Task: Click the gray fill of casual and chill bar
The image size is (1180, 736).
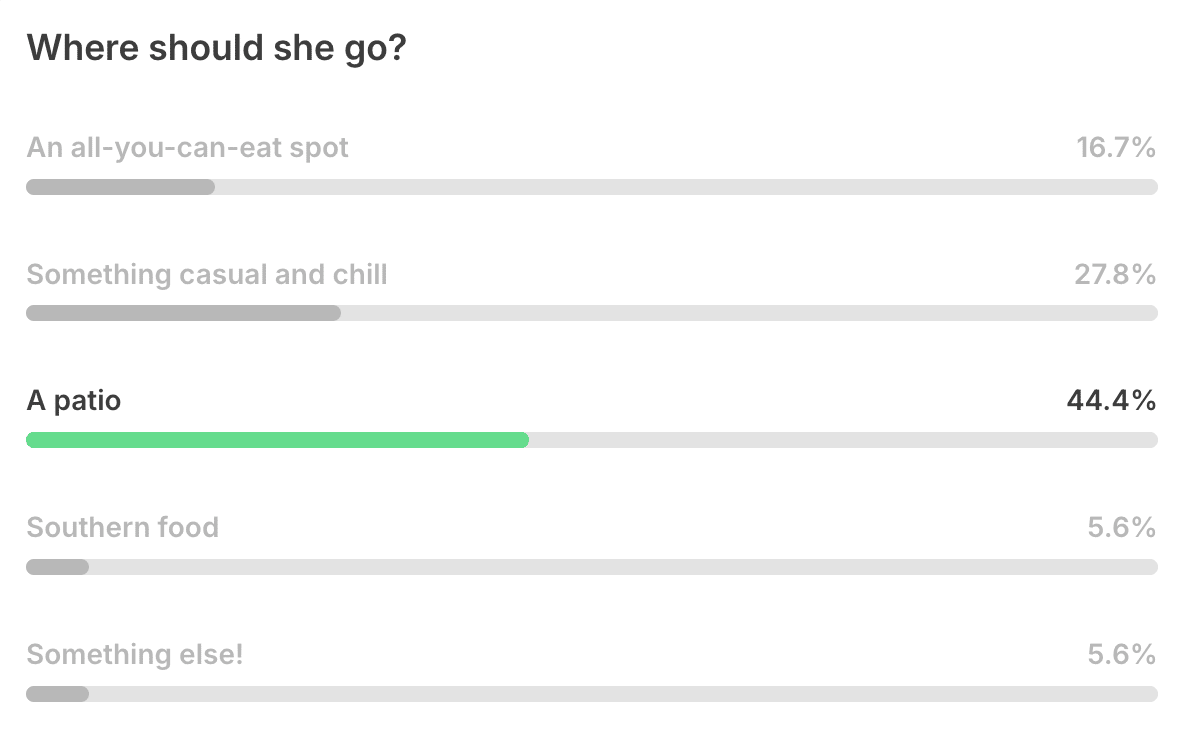Action: (x=184, y=313)
